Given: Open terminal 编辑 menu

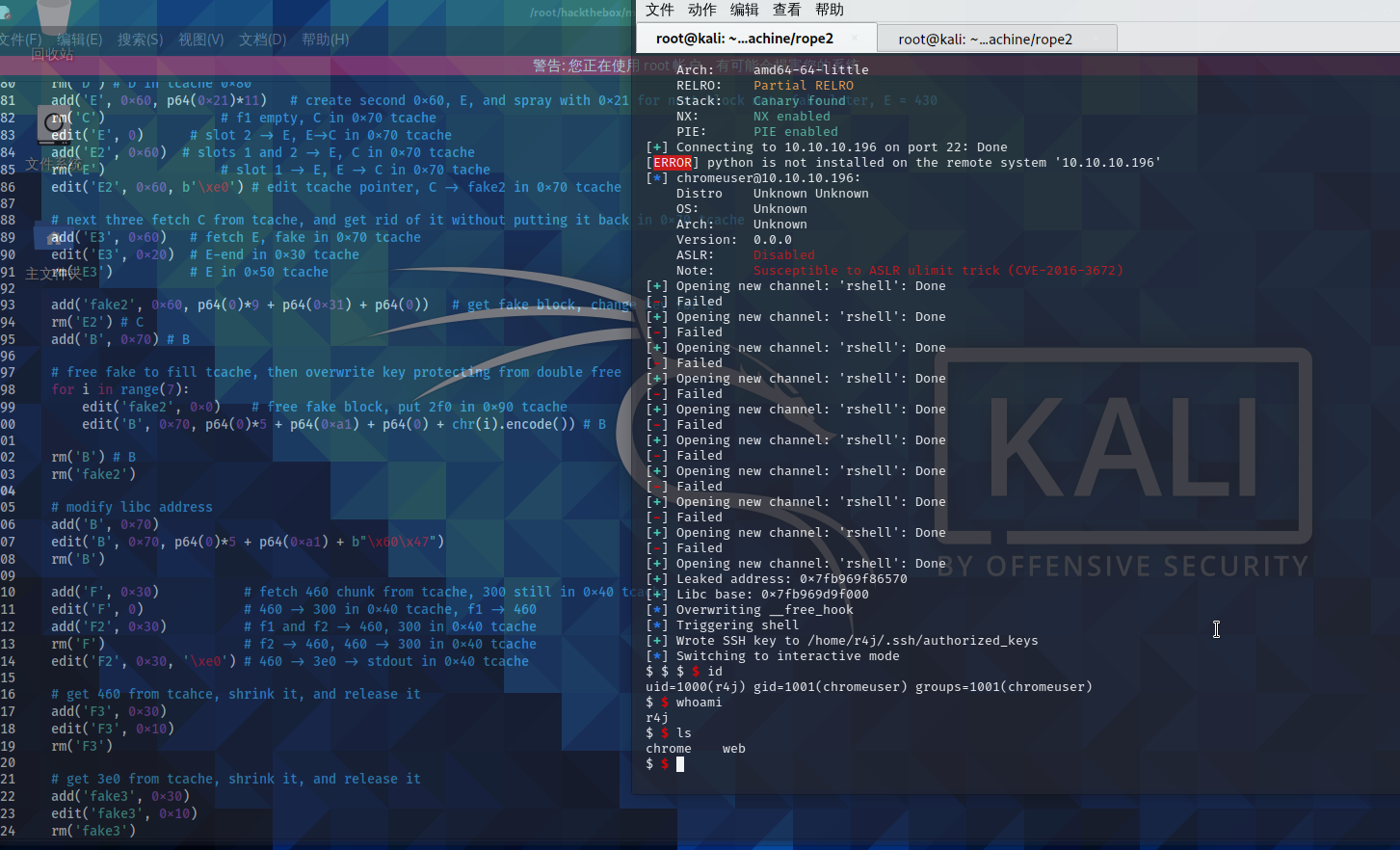Looking at the screenshot, I should coord(745,10).
